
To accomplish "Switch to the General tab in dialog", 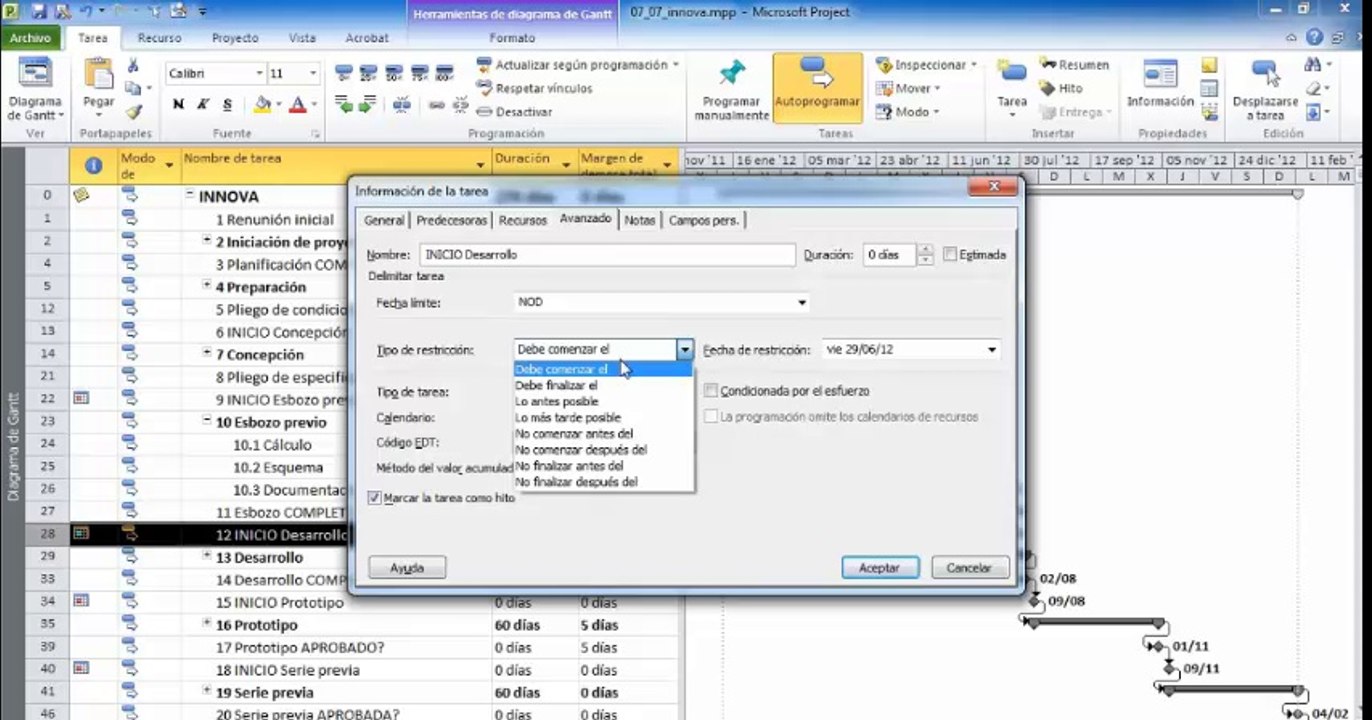I will 384,220.
